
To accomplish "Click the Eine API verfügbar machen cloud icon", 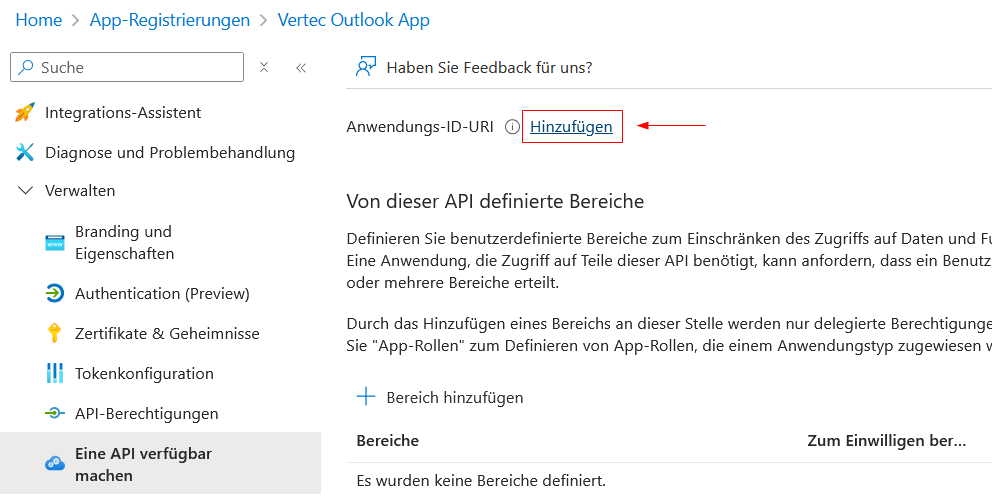I will (55, 463).
